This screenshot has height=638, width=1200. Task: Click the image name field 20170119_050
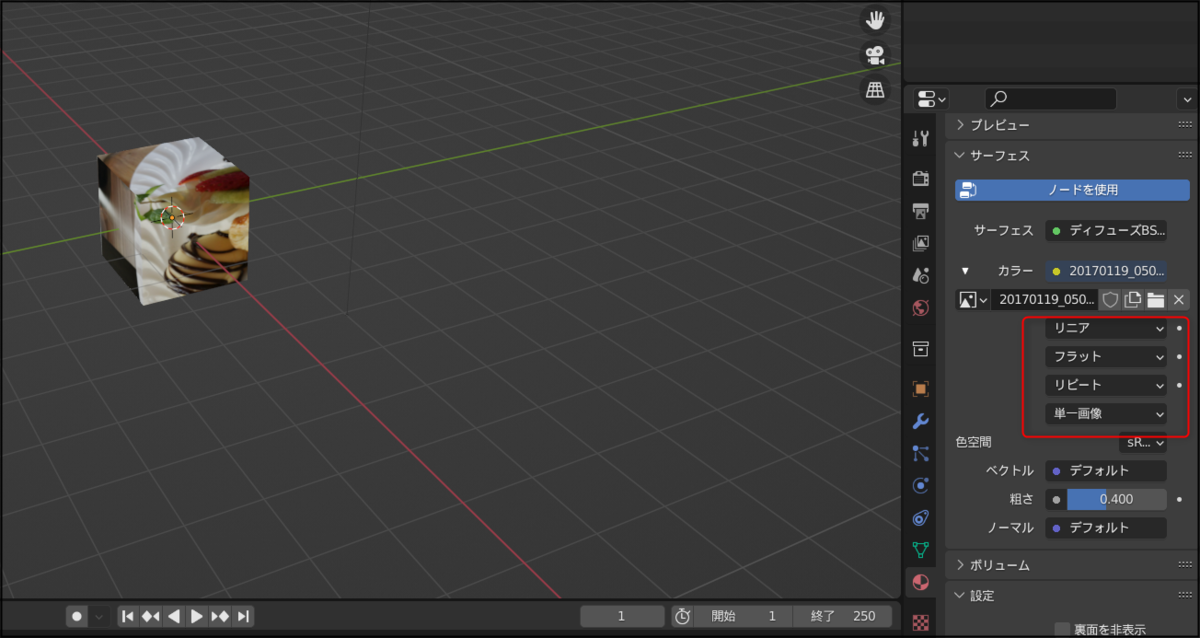tap(1044, 299)
